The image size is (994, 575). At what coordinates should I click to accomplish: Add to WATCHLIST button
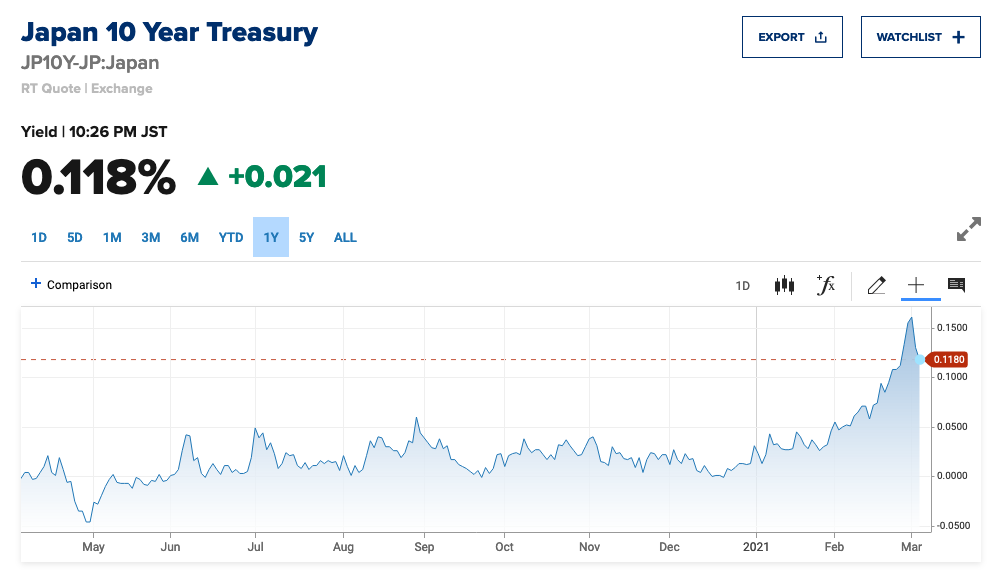pyautogui.click(x=920, y=37)
